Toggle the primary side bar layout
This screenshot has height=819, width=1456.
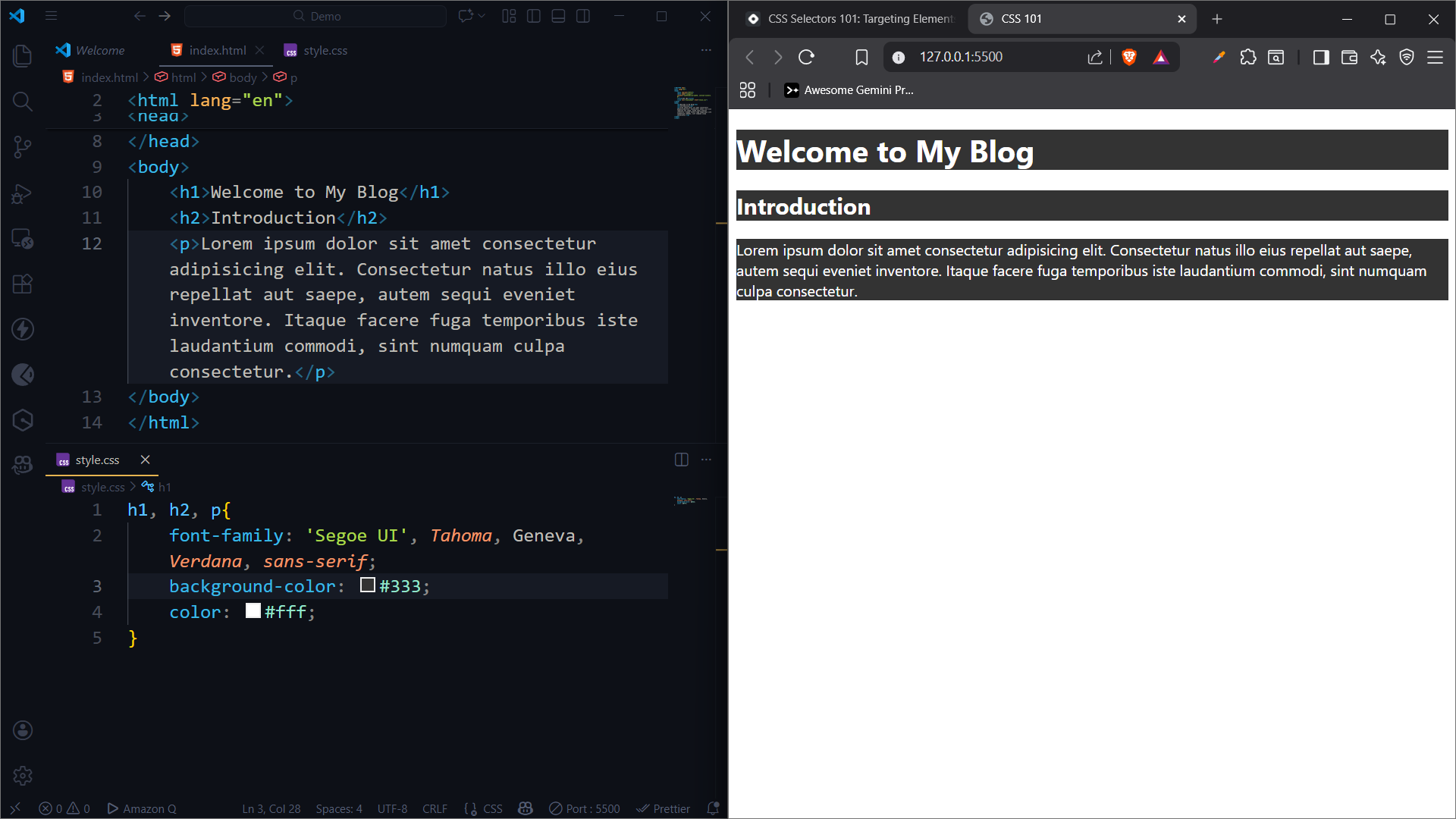[x=534, y=16]
